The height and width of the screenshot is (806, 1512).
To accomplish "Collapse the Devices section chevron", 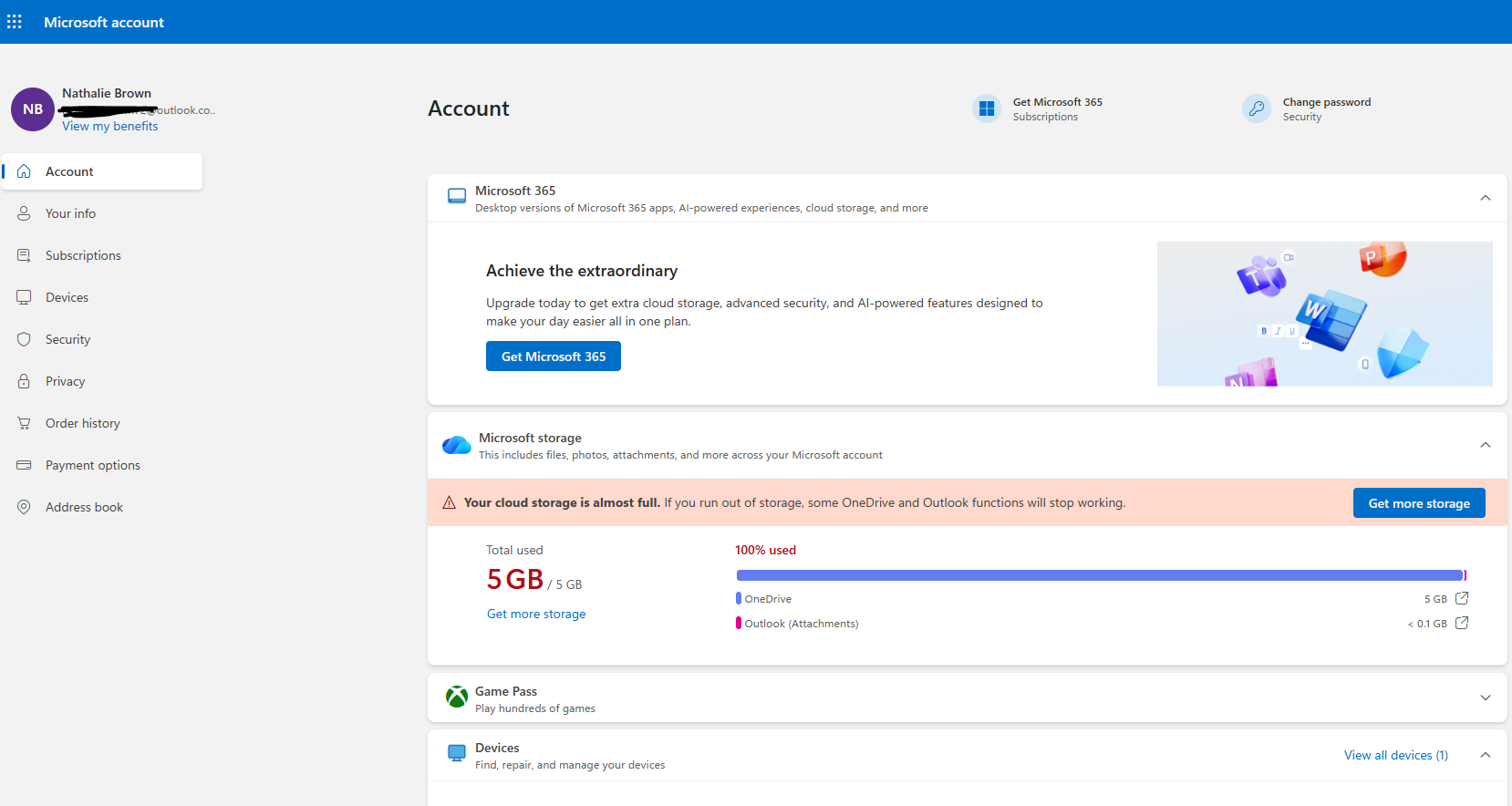I will pyautogui.click(x=1486, y=755).
